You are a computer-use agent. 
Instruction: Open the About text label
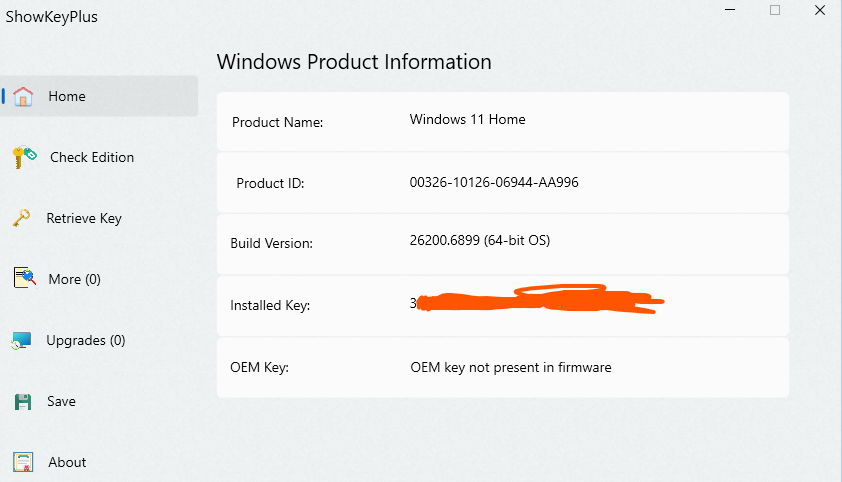point(67,462)
